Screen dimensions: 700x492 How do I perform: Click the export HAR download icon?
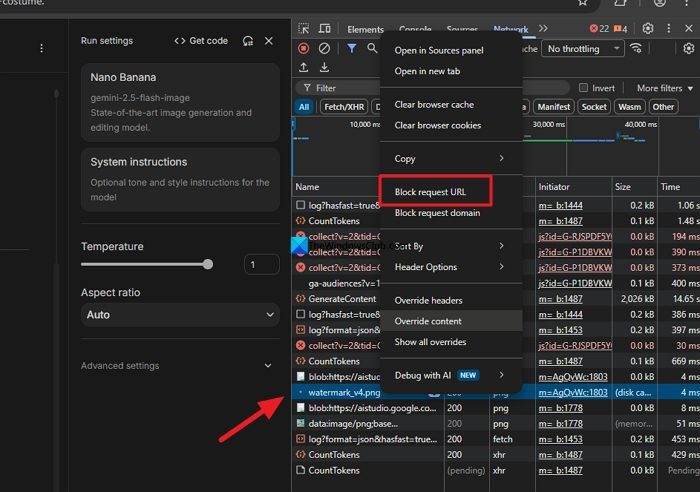click(x=324, y=68)
